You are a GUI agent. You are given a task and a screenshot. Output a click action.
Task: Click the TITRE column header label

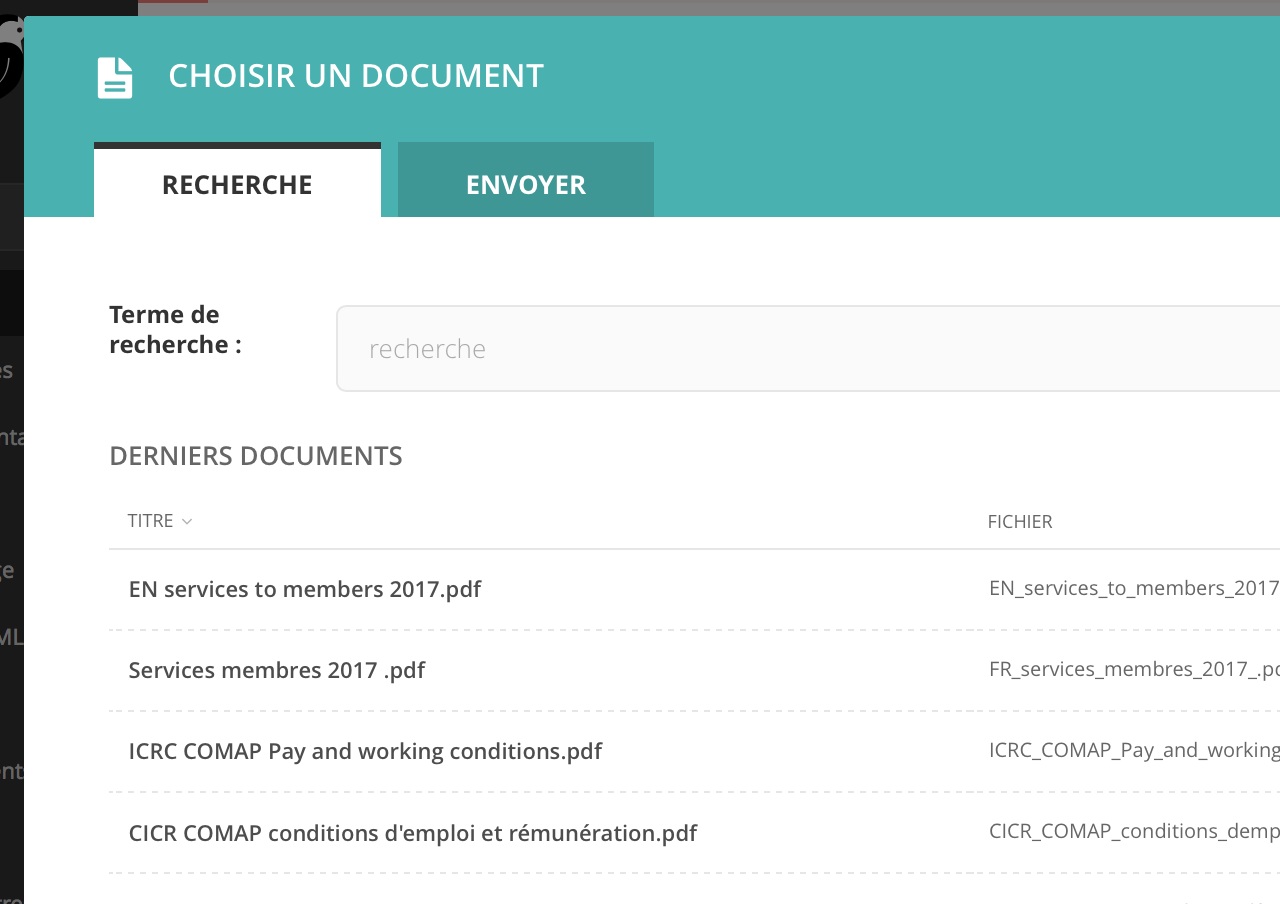(150, 521)
